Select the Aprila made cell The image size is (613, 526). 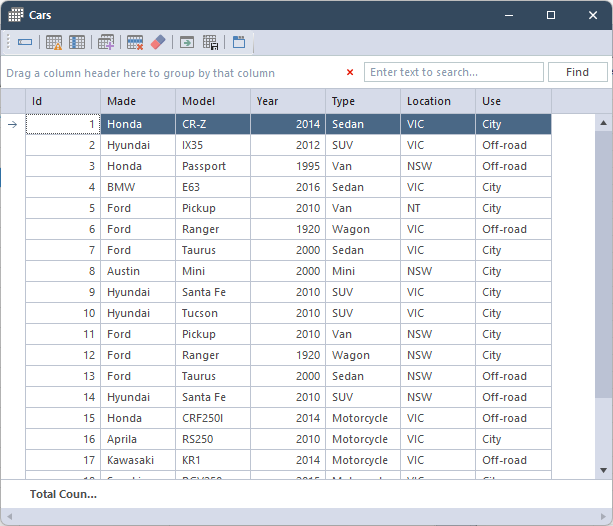(x=138, y=439)
